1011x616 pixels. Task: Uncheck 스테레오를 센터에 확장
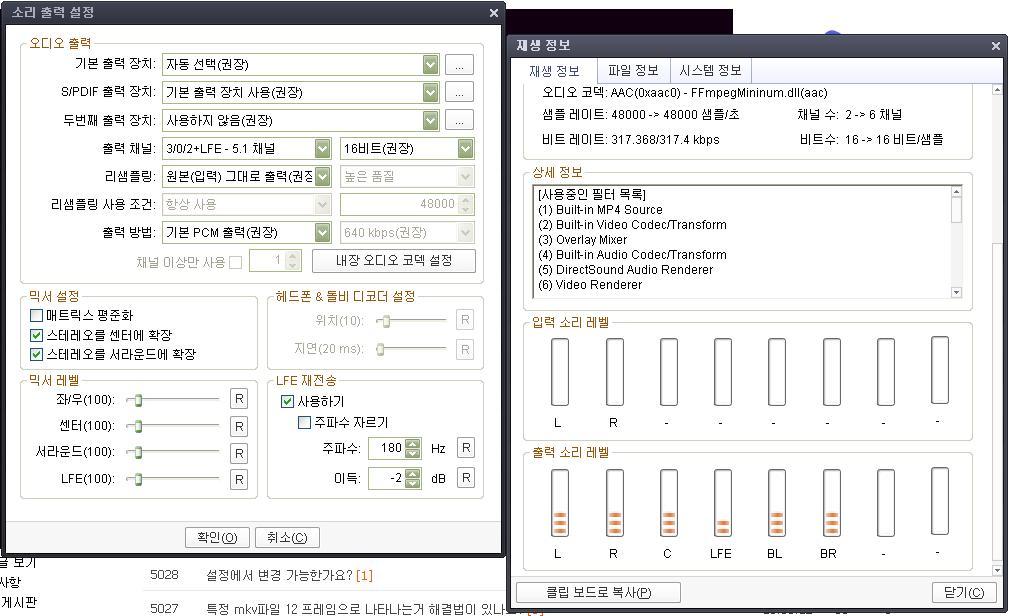point(36,335)
